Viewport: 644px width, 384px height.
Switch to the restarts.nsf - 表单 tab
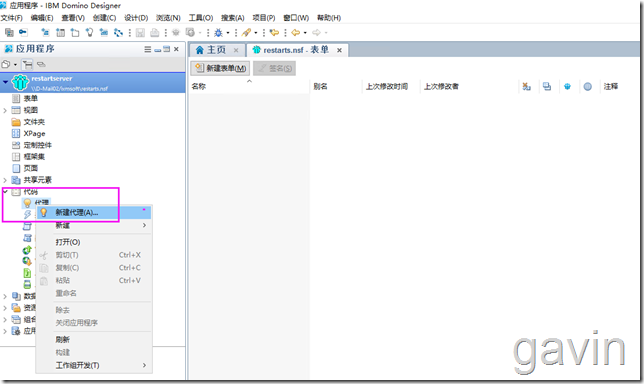tap(296, 50)
